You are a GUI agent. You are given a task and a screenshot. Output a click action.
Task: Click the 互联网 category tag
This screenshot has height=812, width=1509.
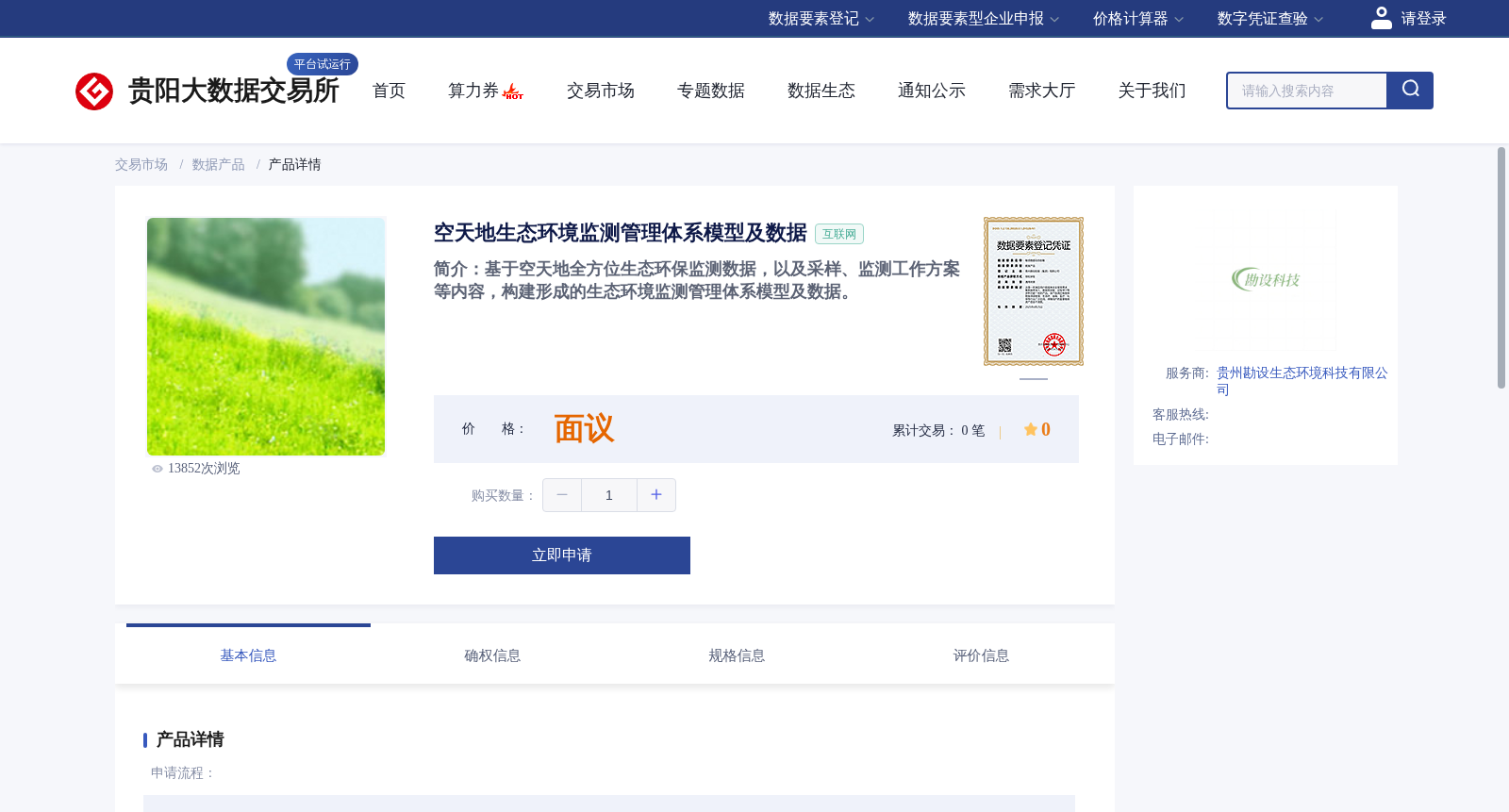tap(839, 234)
